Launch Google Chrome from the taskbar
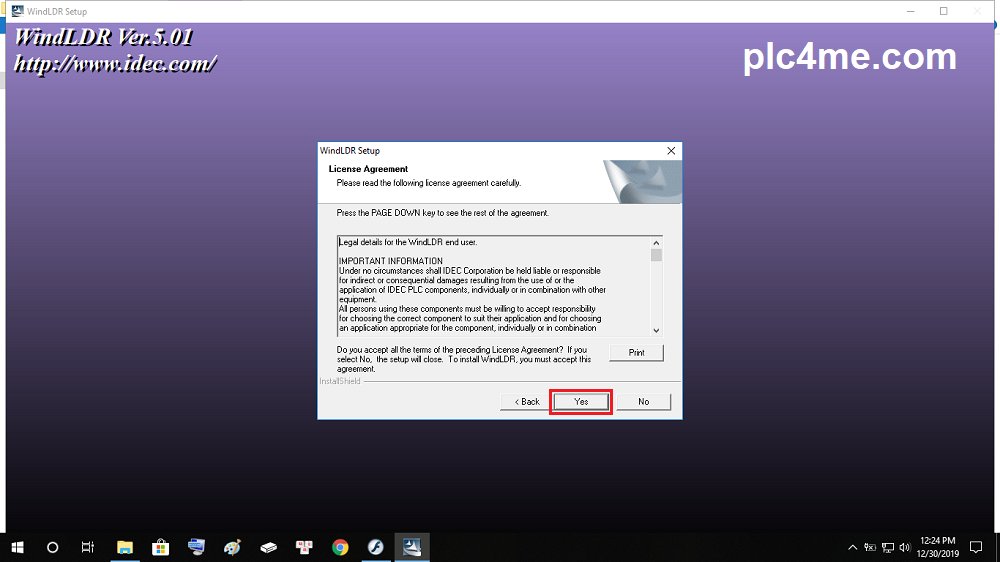 pos(340,547)
